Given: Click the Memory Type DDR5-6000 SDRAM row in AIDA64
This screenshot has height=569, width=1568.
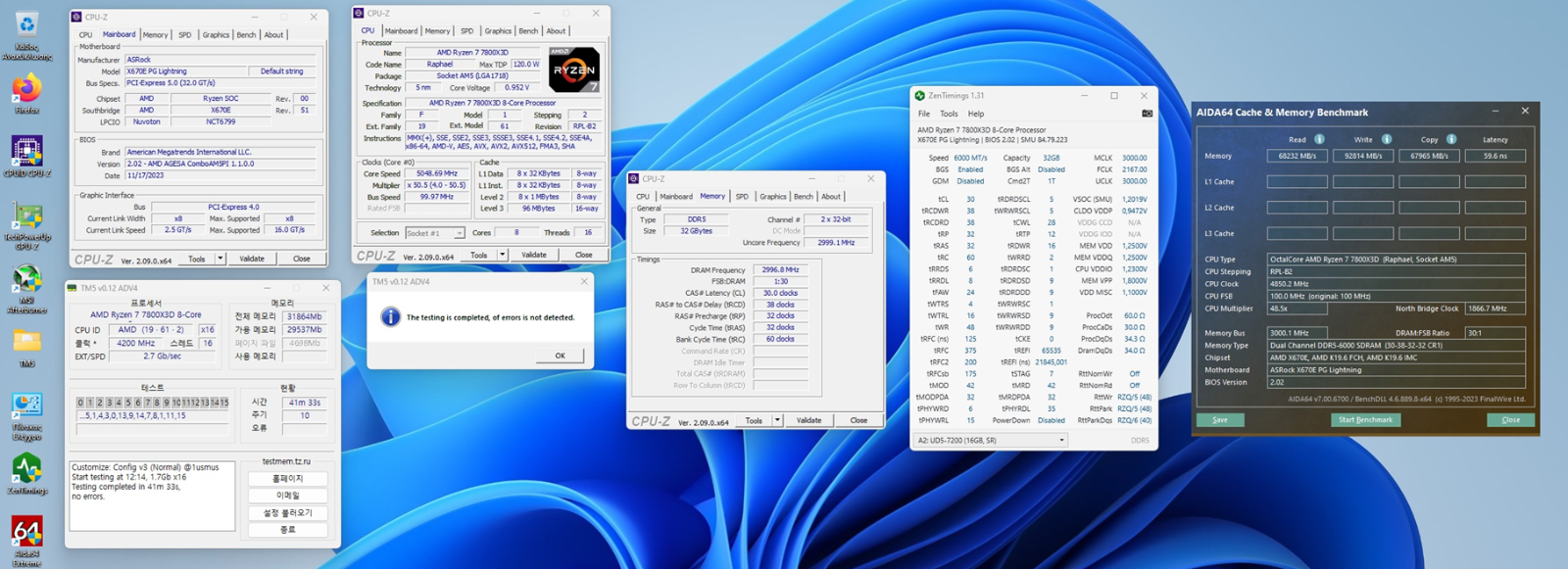Looking at the screenshot, I should (x=1396, y=346).
